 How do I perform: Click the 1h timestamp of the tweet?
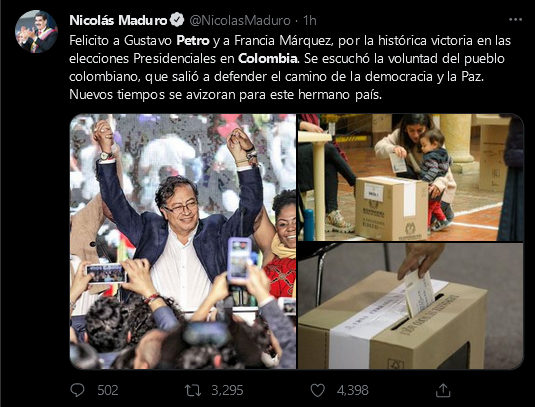pyautogui.click(x=309, y=20)
